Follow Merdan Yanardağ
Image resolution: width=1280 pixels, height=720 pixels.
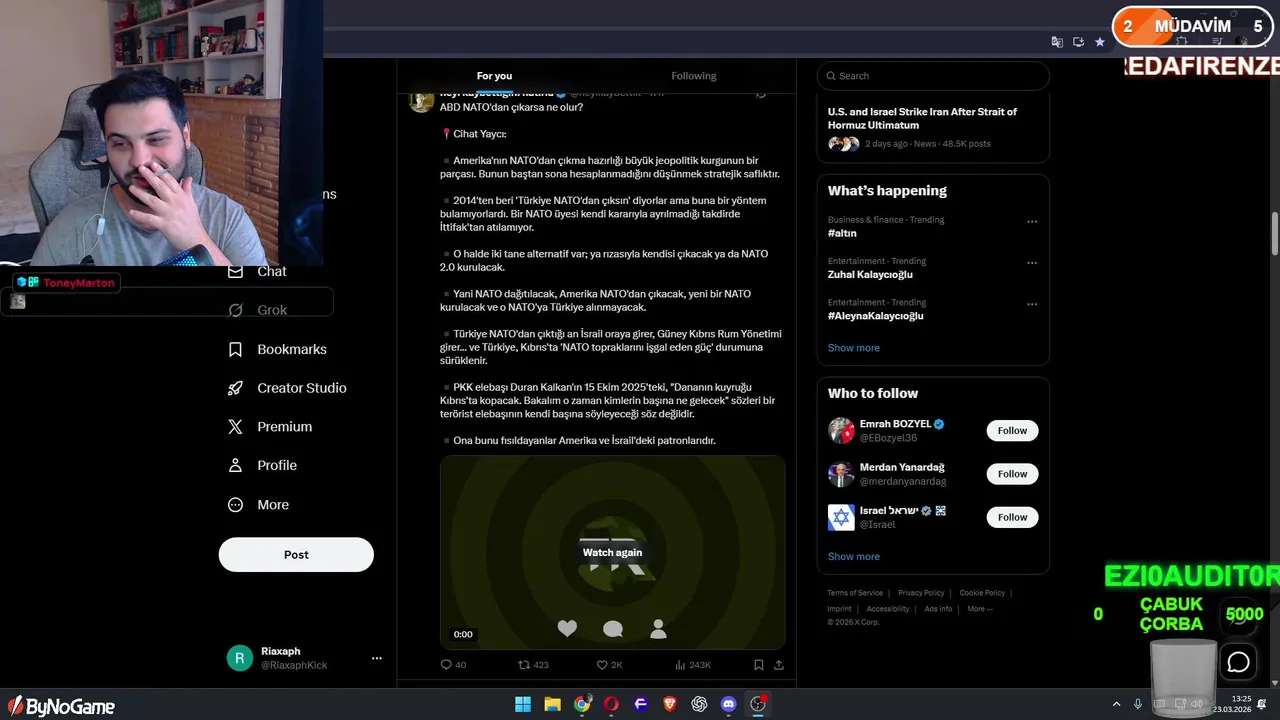click(x=1012, y=474)
